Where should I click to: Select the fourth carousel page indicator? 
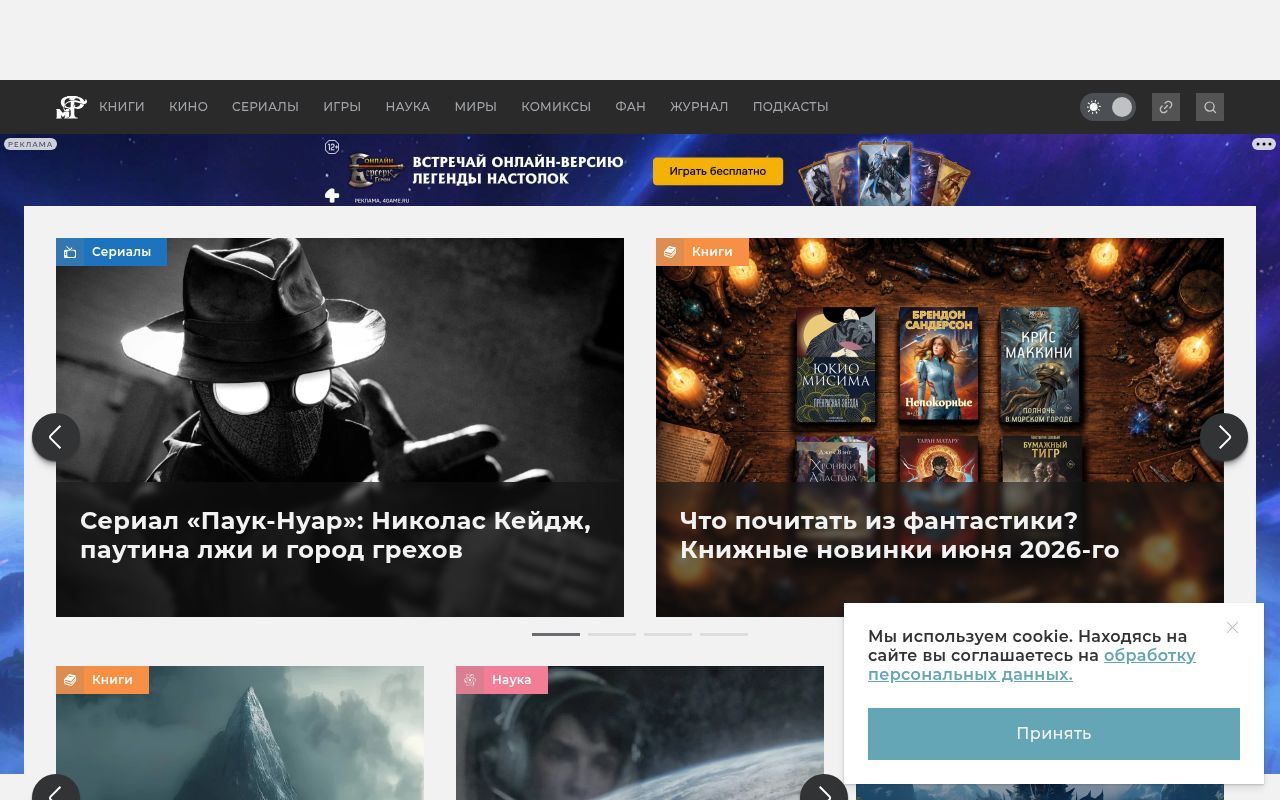click(x=724, y=634)
